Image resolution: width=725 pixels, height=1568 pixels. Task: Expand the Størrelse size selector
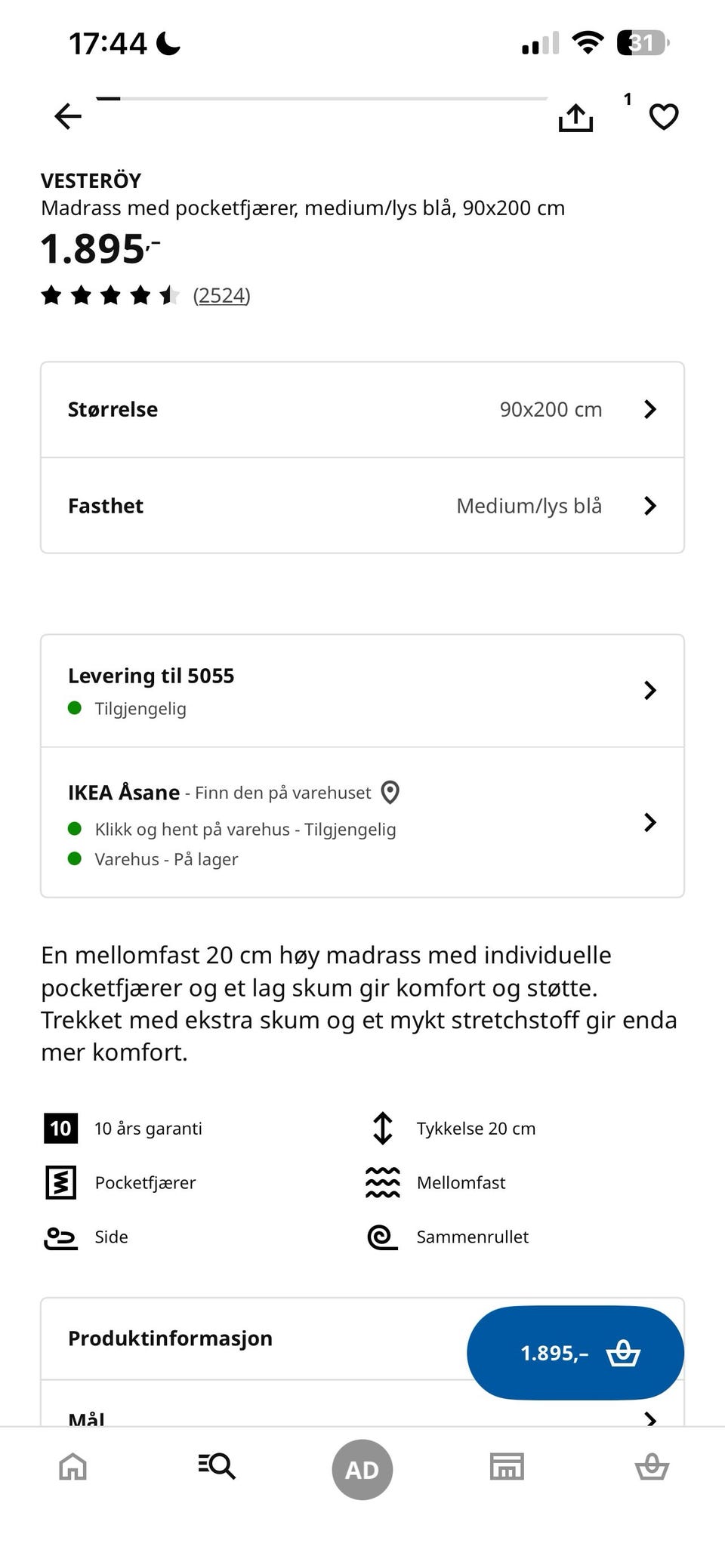pos(362,410)
